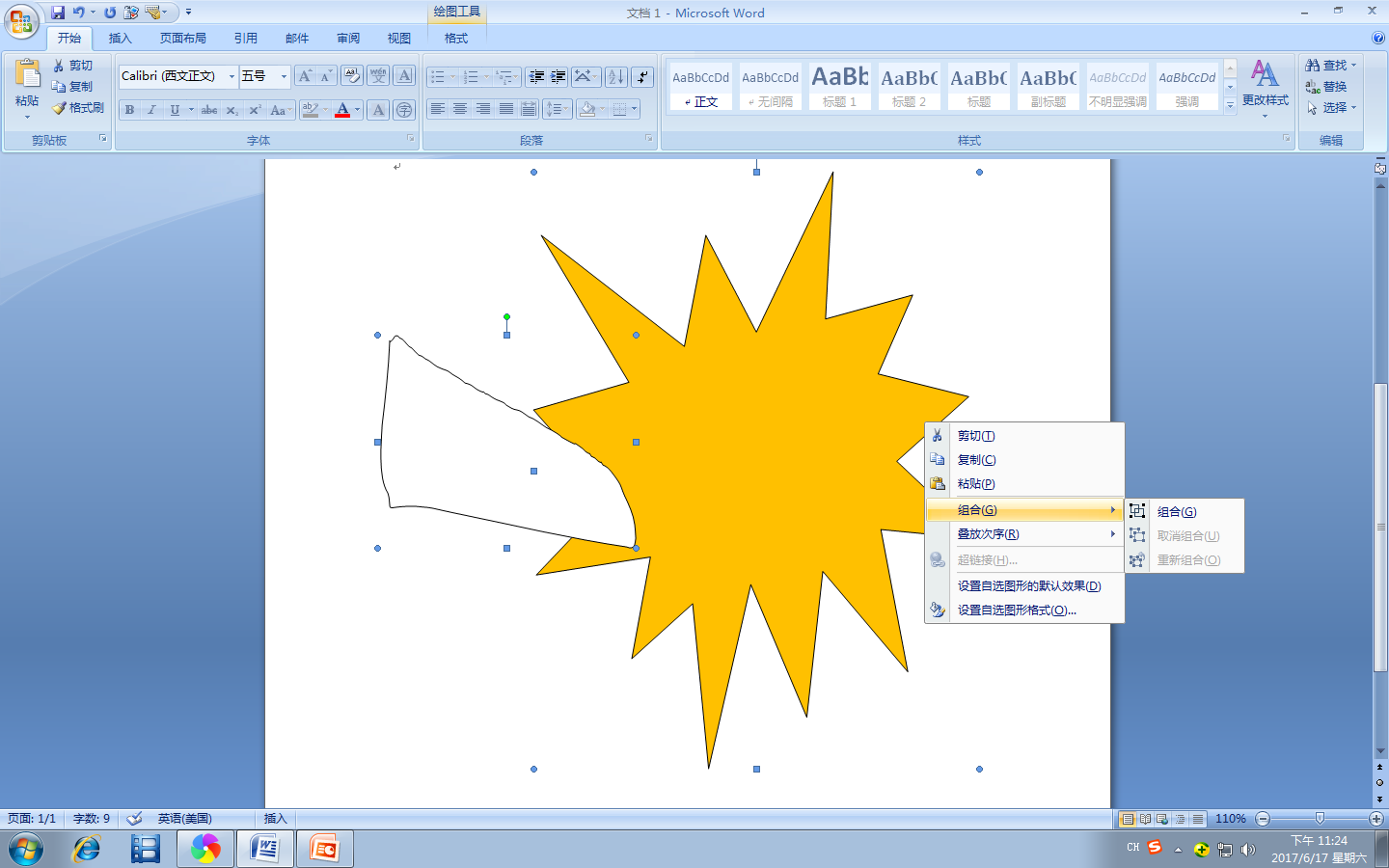Screen dimensions: 1389x868
Task: Click the zoom slider handle
Action: click(1320, 819)
